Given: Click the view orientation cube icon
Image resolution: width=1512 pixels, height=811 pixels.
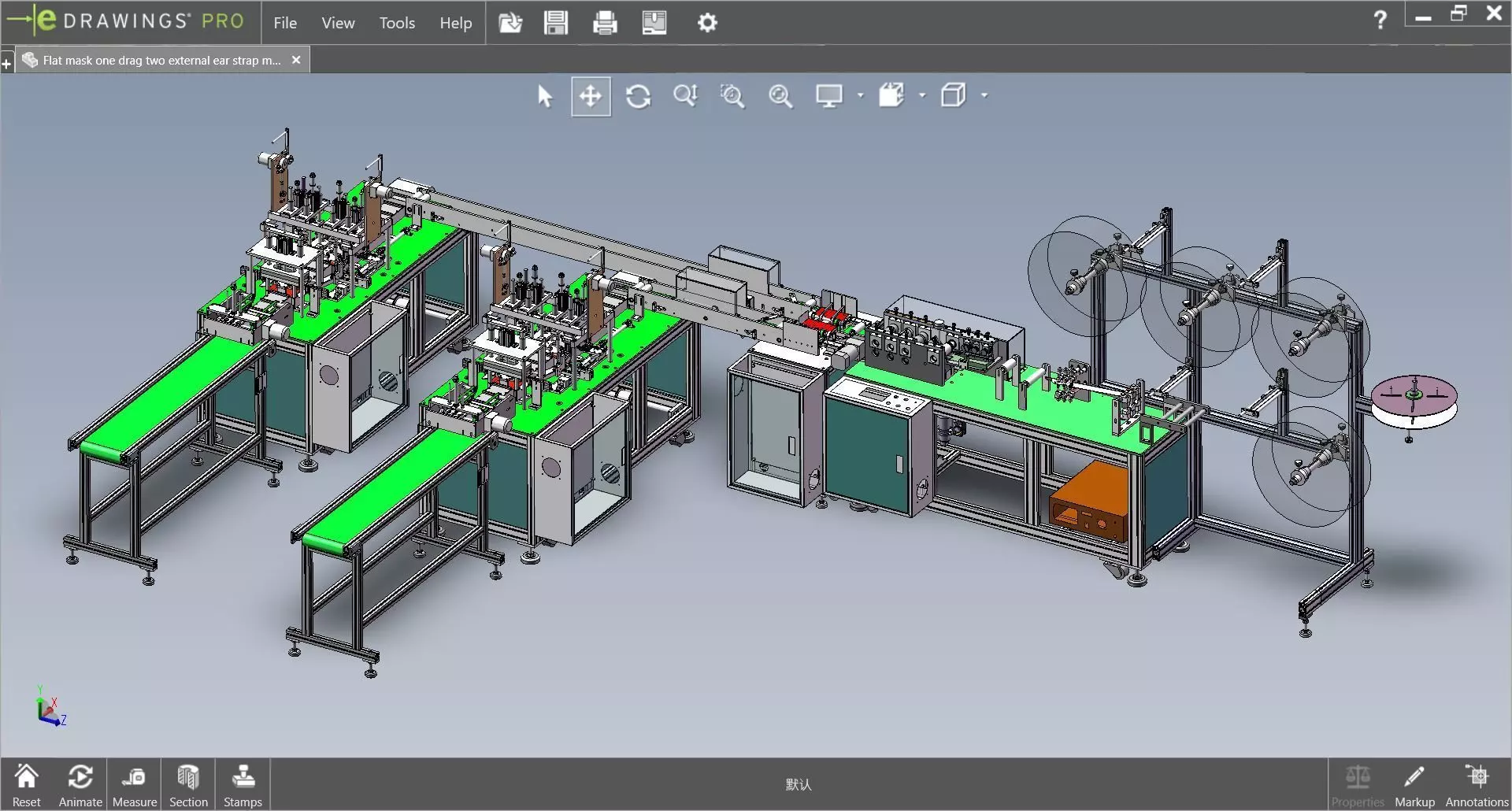Looking at the screenshot, I should point(954,96).
